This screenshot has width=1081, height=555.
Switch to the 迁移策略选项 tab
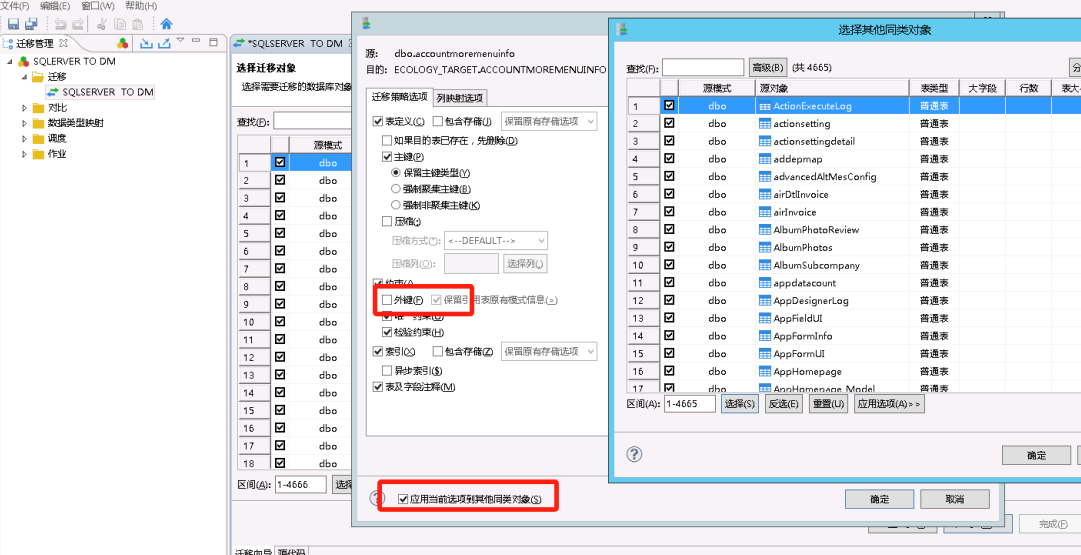400,97
